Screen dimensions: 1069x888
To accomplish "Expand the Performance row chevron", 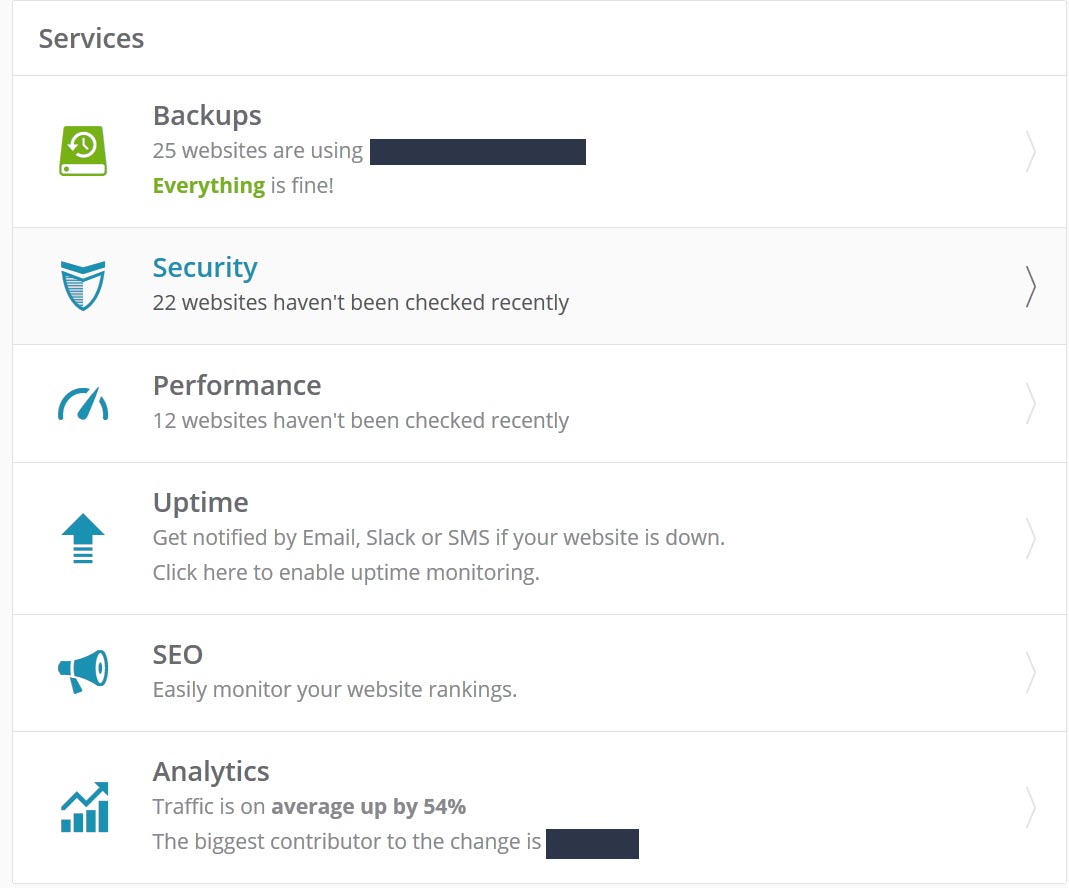I will click(1030, 404).
